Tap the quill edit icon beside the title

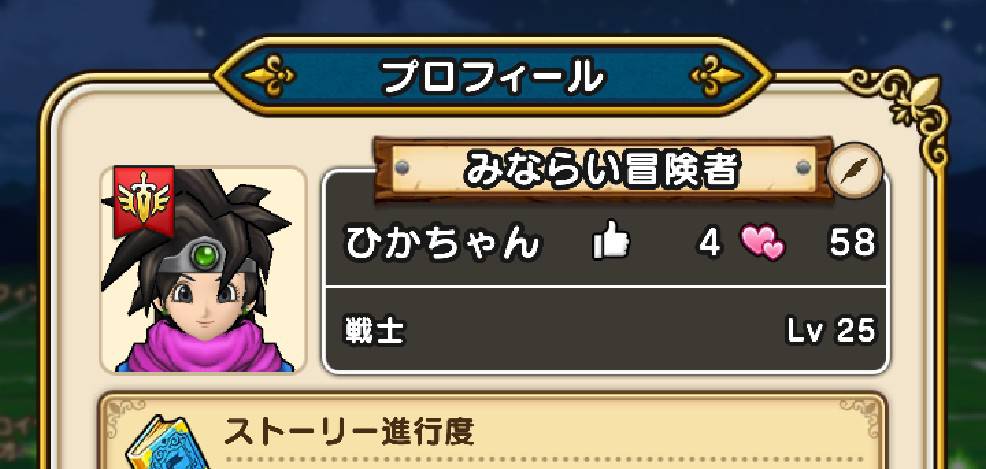(856, 170)
